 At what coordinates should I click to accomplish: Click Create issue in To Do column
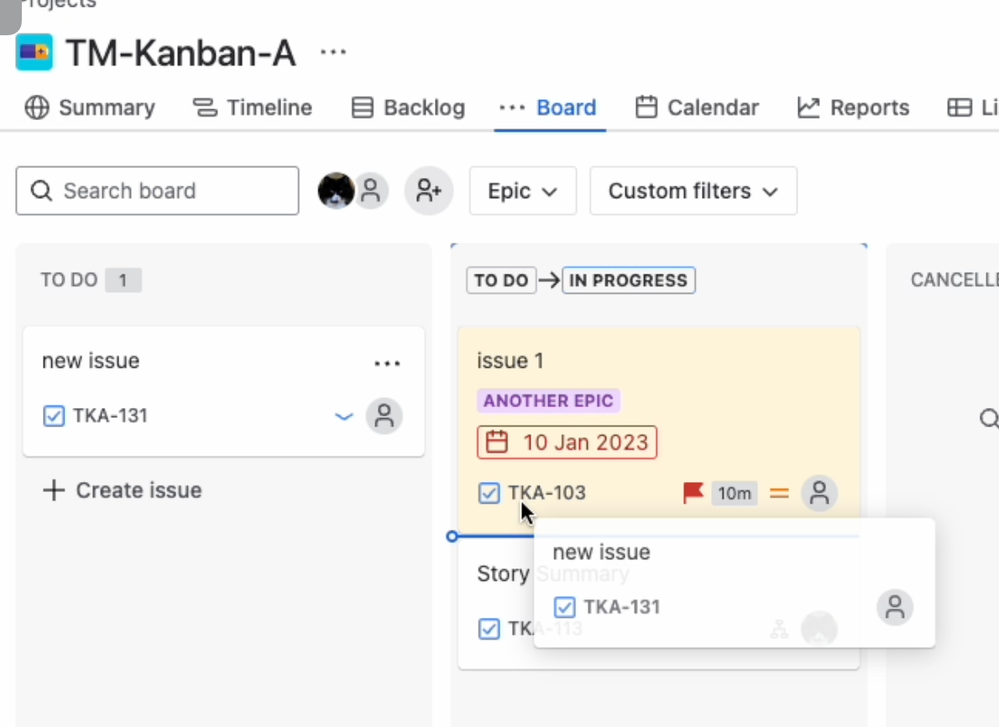coord(122,490)
